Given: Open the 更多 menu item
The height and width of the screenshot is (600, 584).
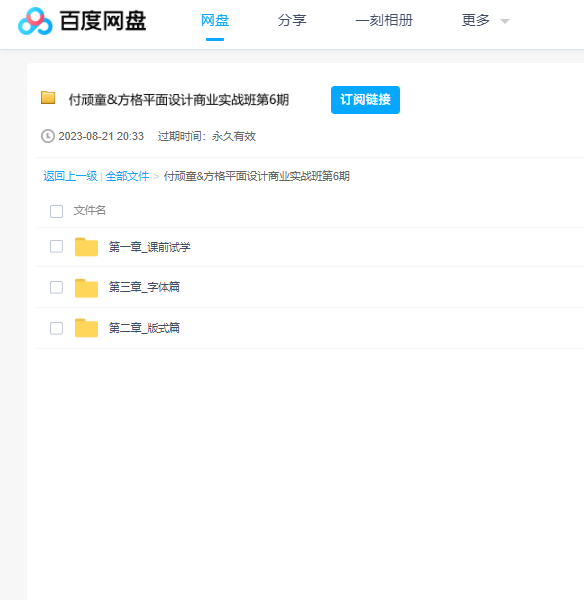Looking at the screenshot, I should click(476, 20).
